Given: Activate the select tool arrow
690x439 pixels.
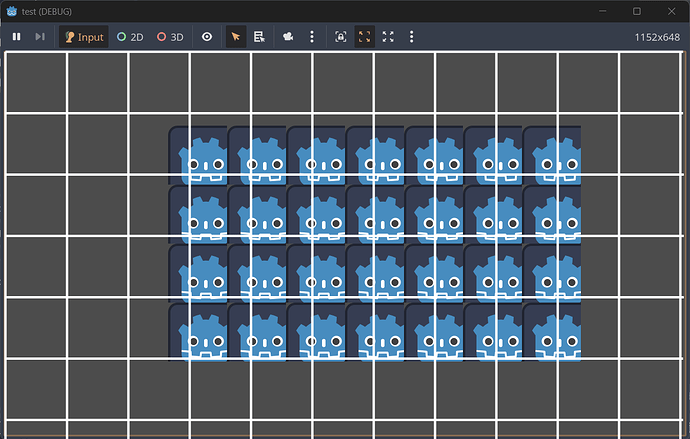Looking at the screenshot, I should point(236,37).
